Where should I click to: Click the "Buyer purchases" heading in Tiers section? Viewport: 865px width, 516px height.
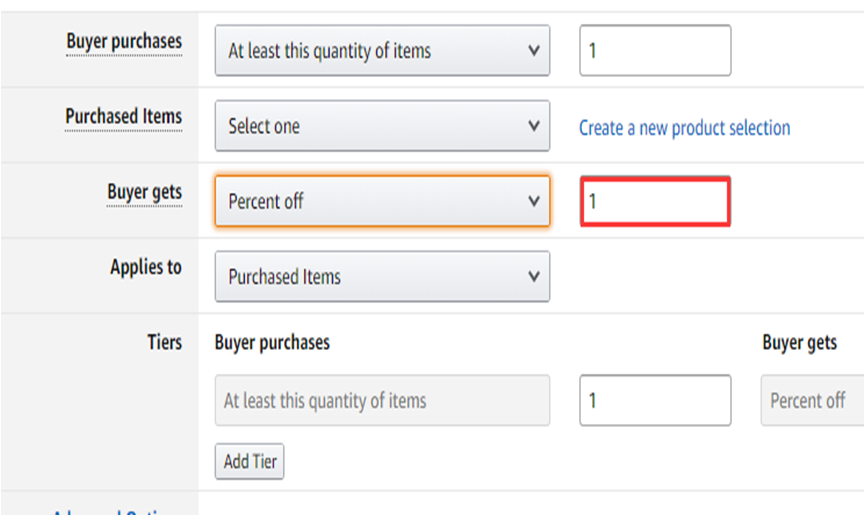point(272,342)
